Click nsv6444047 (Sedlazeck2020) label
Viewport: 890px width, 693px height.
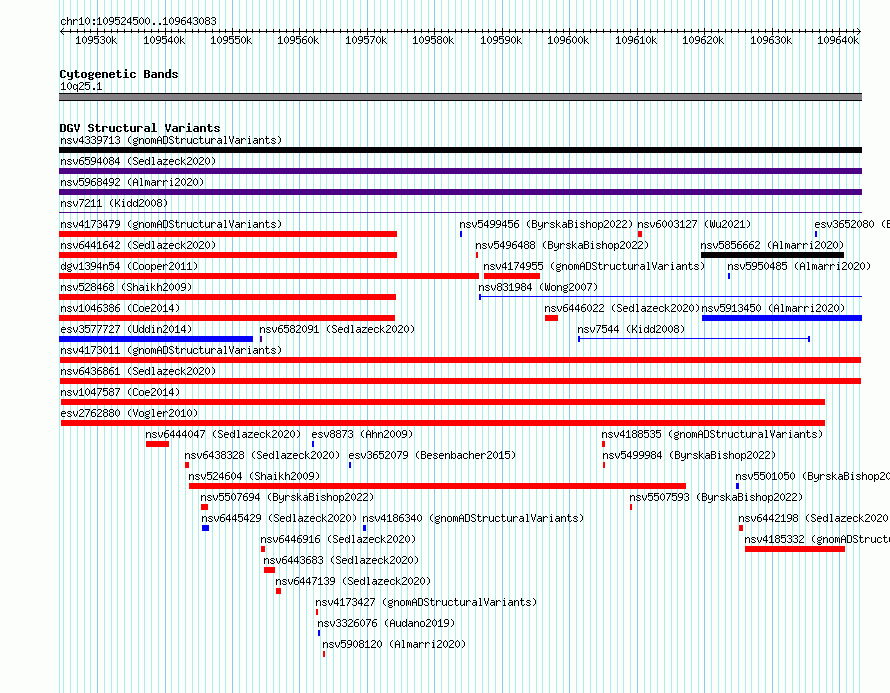tap(223, 434)
